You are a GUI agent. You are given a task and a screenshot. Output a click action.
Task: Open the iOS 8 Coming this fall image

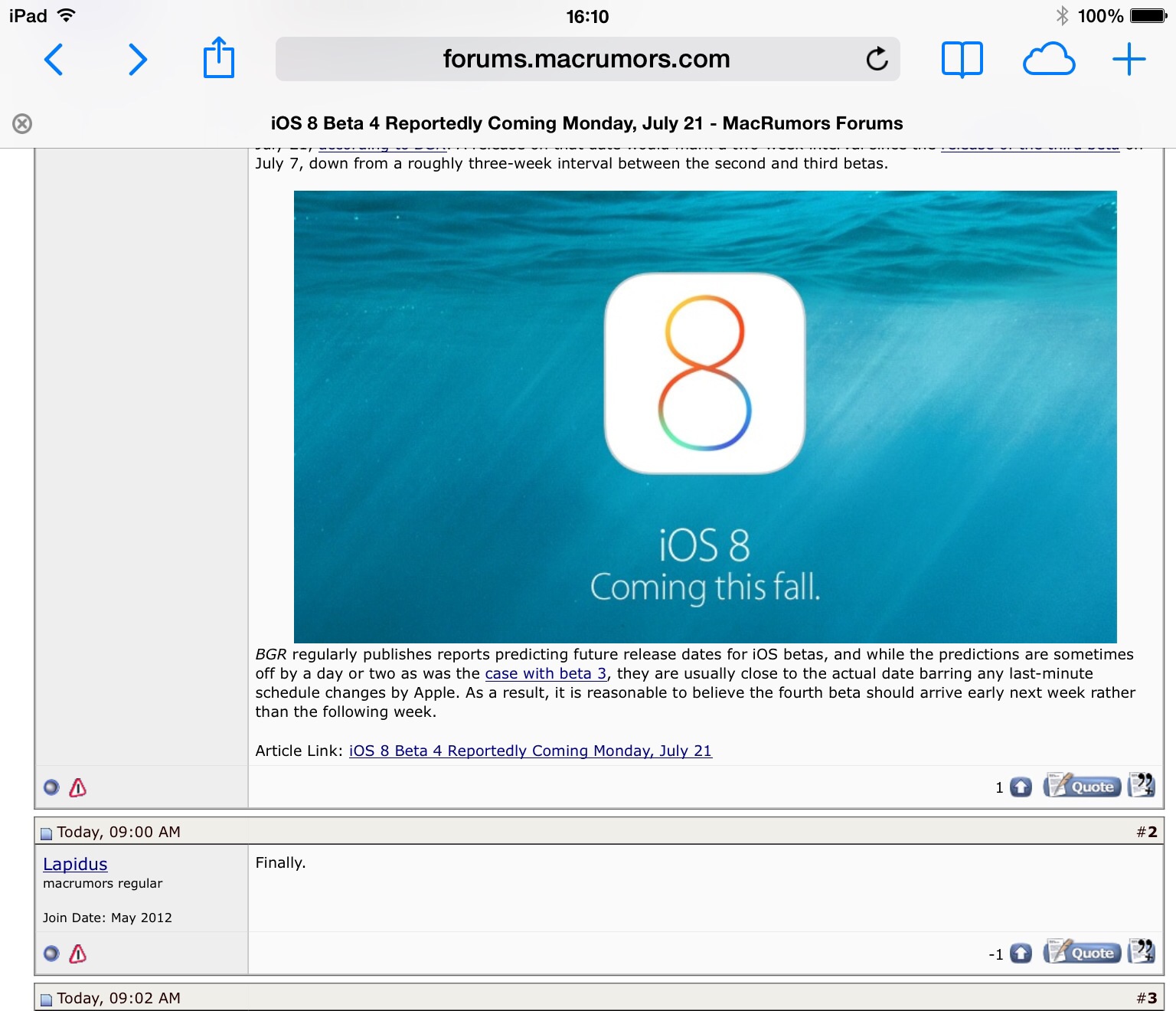tap(705, 417)
